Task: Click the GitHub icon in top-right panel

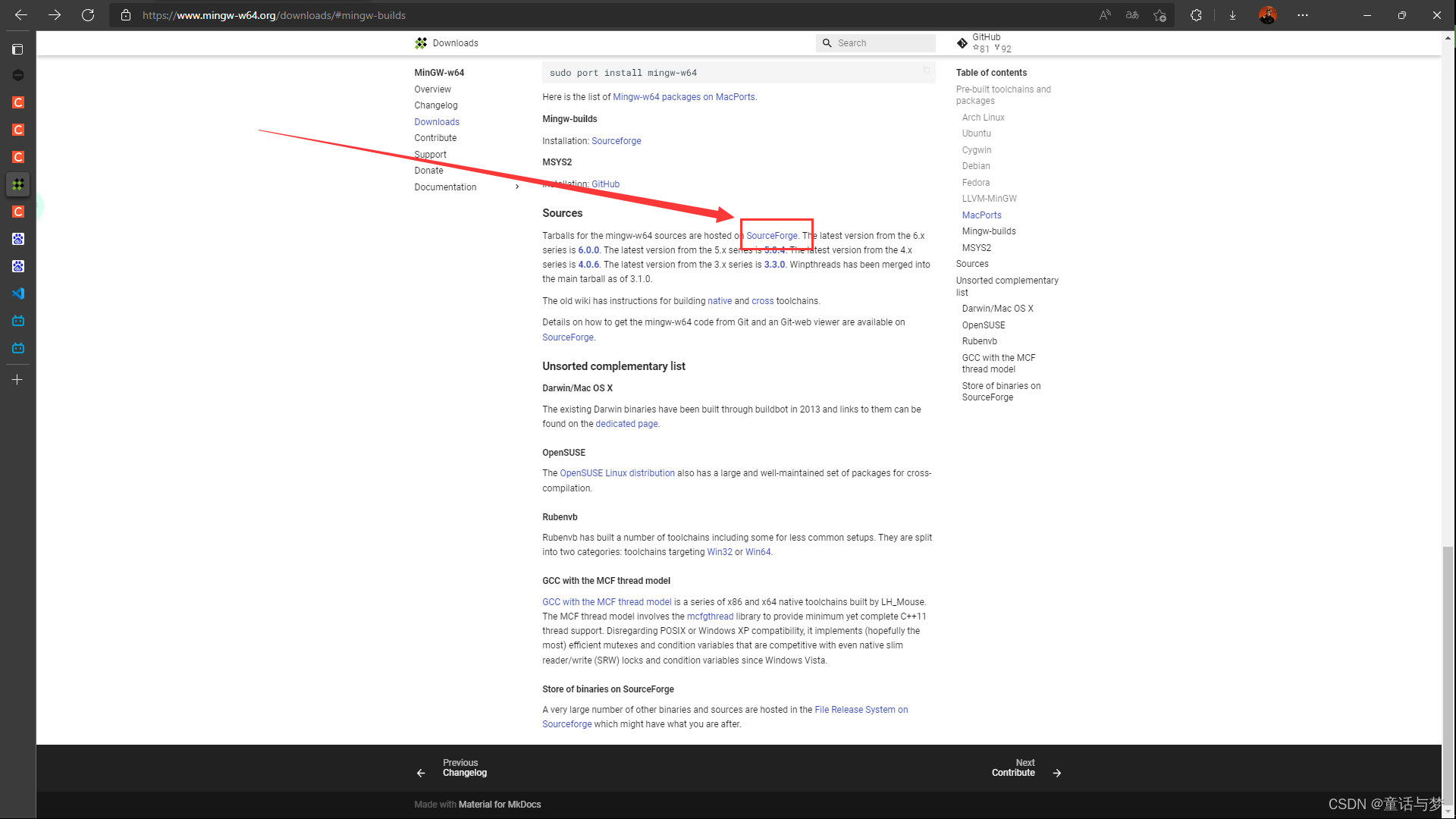Action: point(962,42)
